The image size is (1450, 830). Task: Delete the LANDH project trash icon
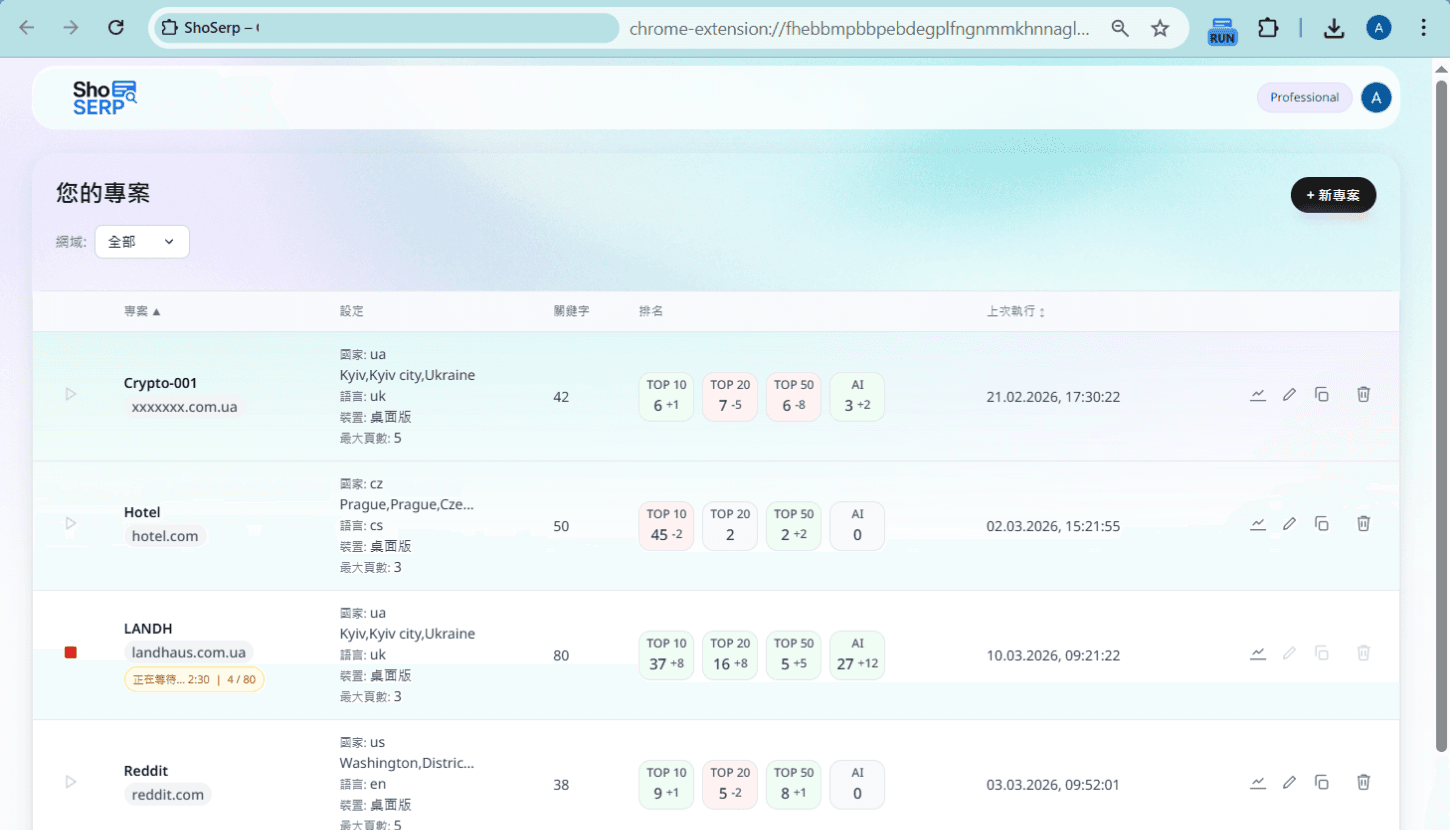click(x=1363, y=653)
